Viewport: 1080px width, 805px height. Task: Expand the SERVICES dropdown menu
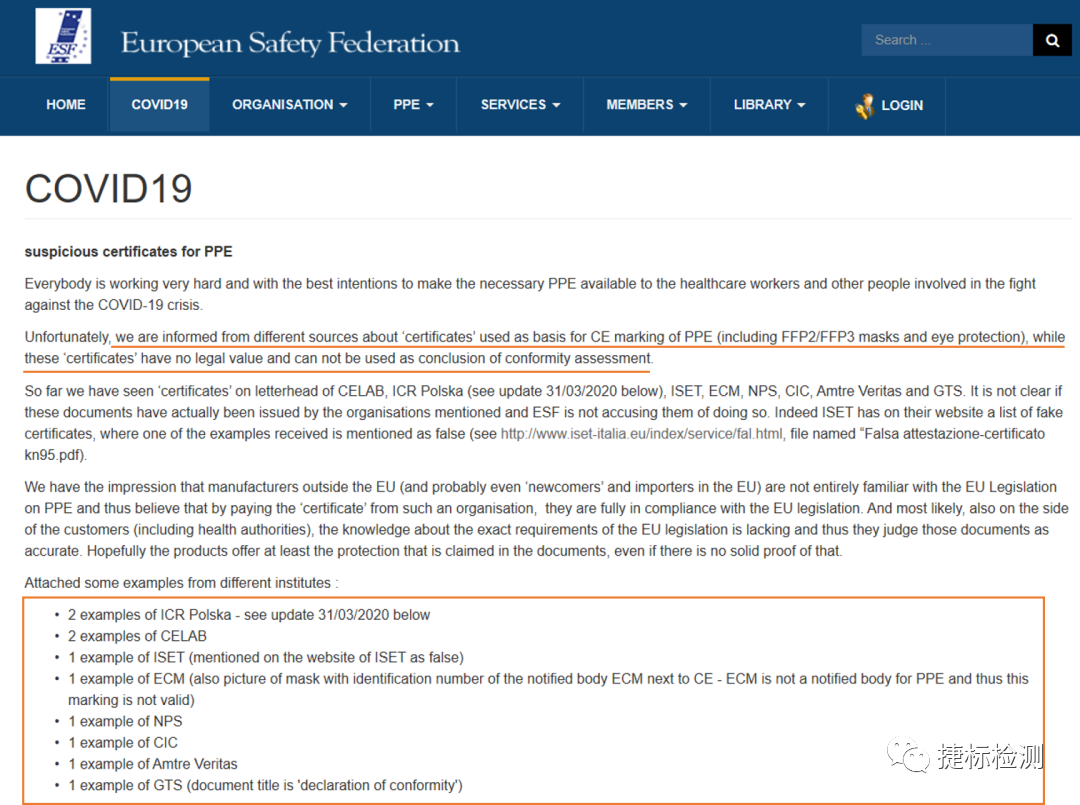[520, 105]
